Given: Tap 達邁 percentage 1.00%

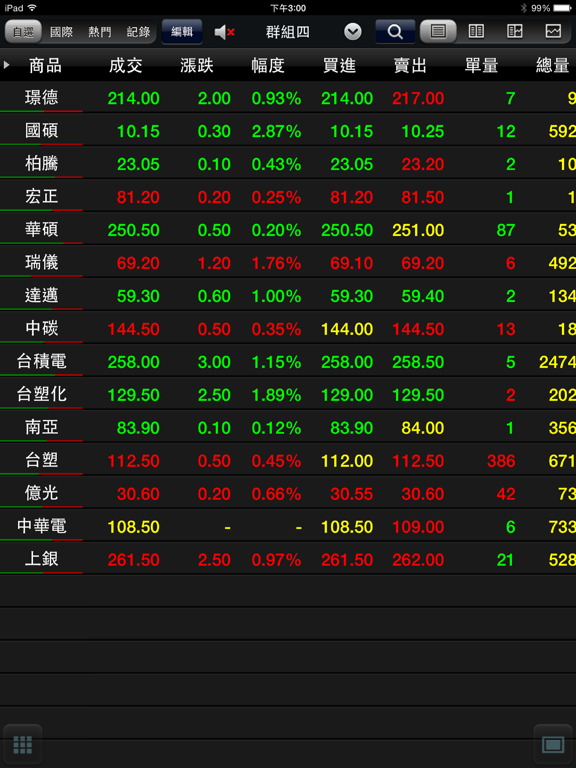Looking at the screenshot, I should point(276,296).
